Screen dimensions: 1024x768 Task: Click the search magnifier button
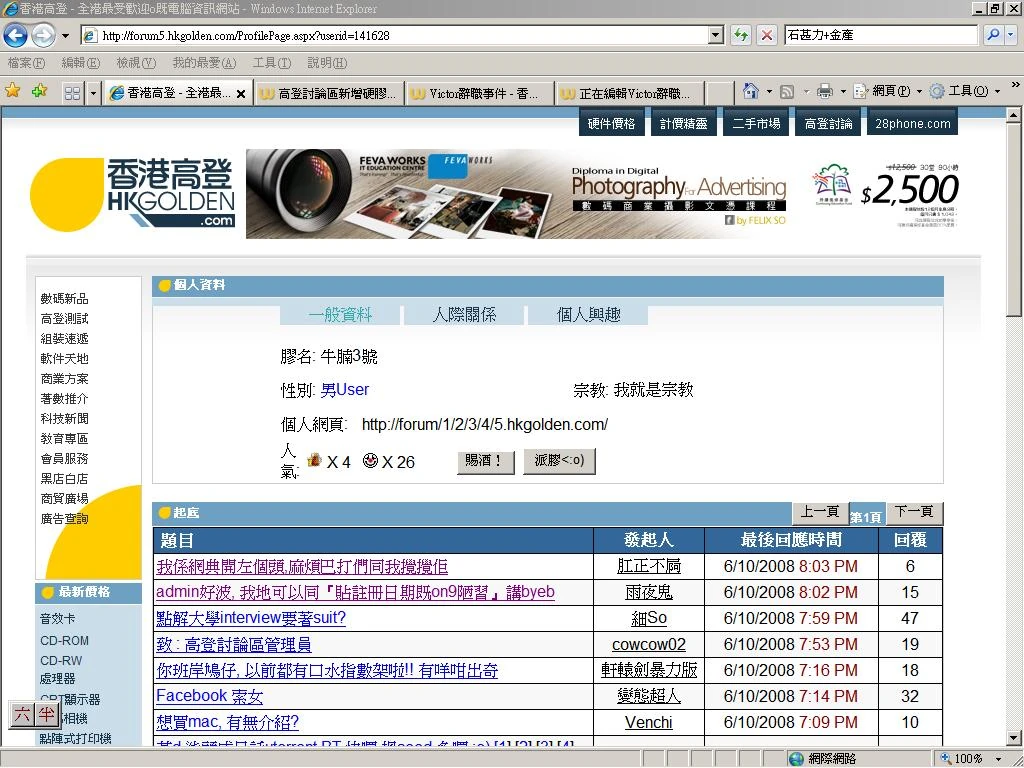pos(993,35)
